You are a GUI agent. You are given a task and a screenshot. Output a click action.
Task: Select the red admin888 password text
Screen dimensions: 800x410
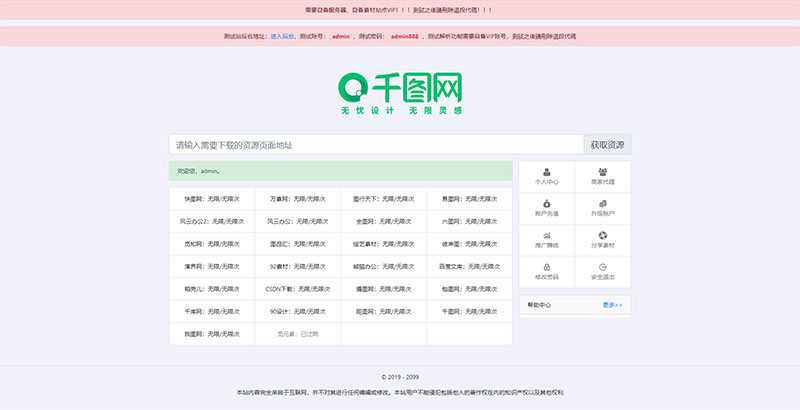point(405,36)
